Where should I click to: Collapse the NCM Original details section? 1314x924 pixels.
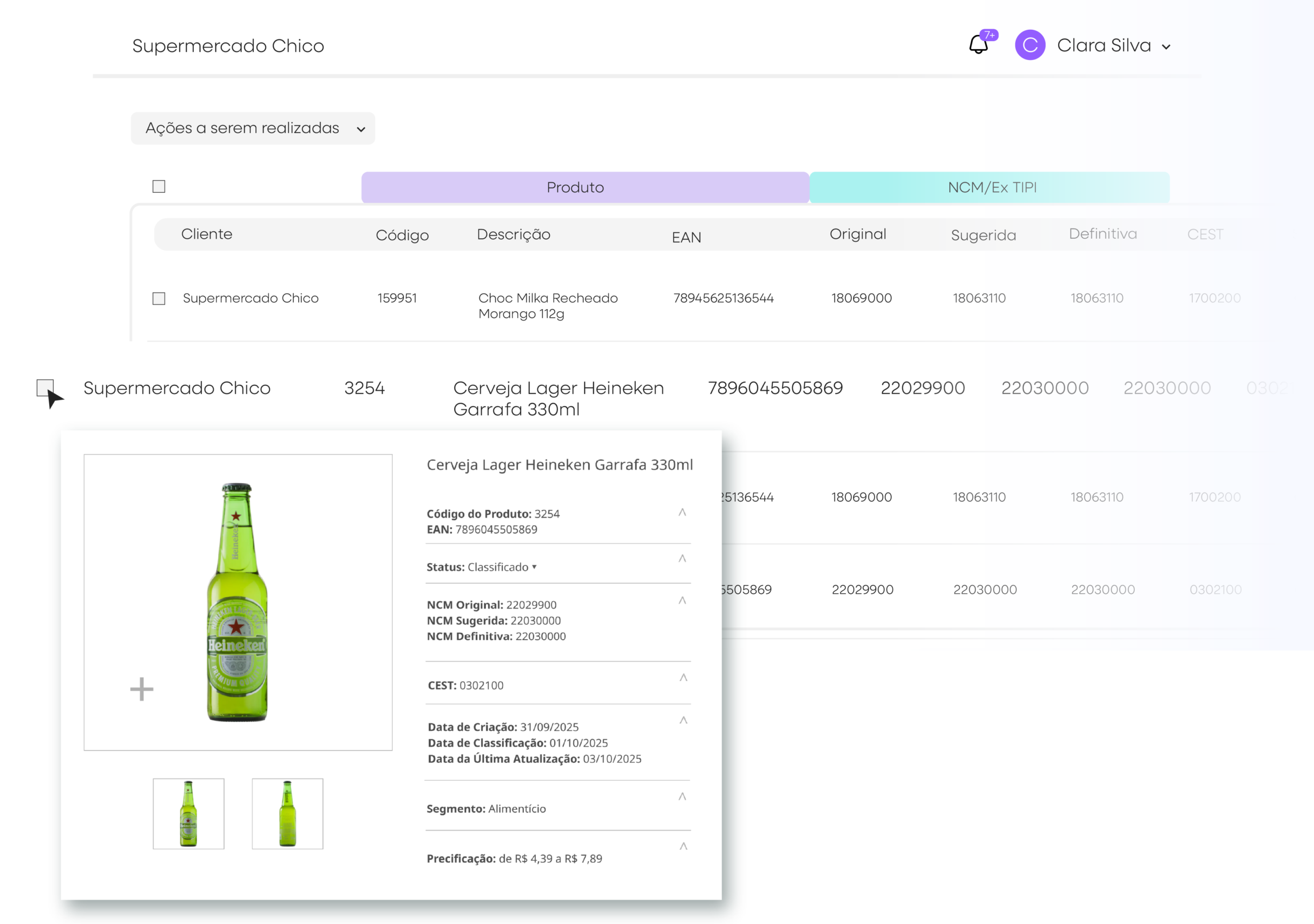click(x=682, y=600)
